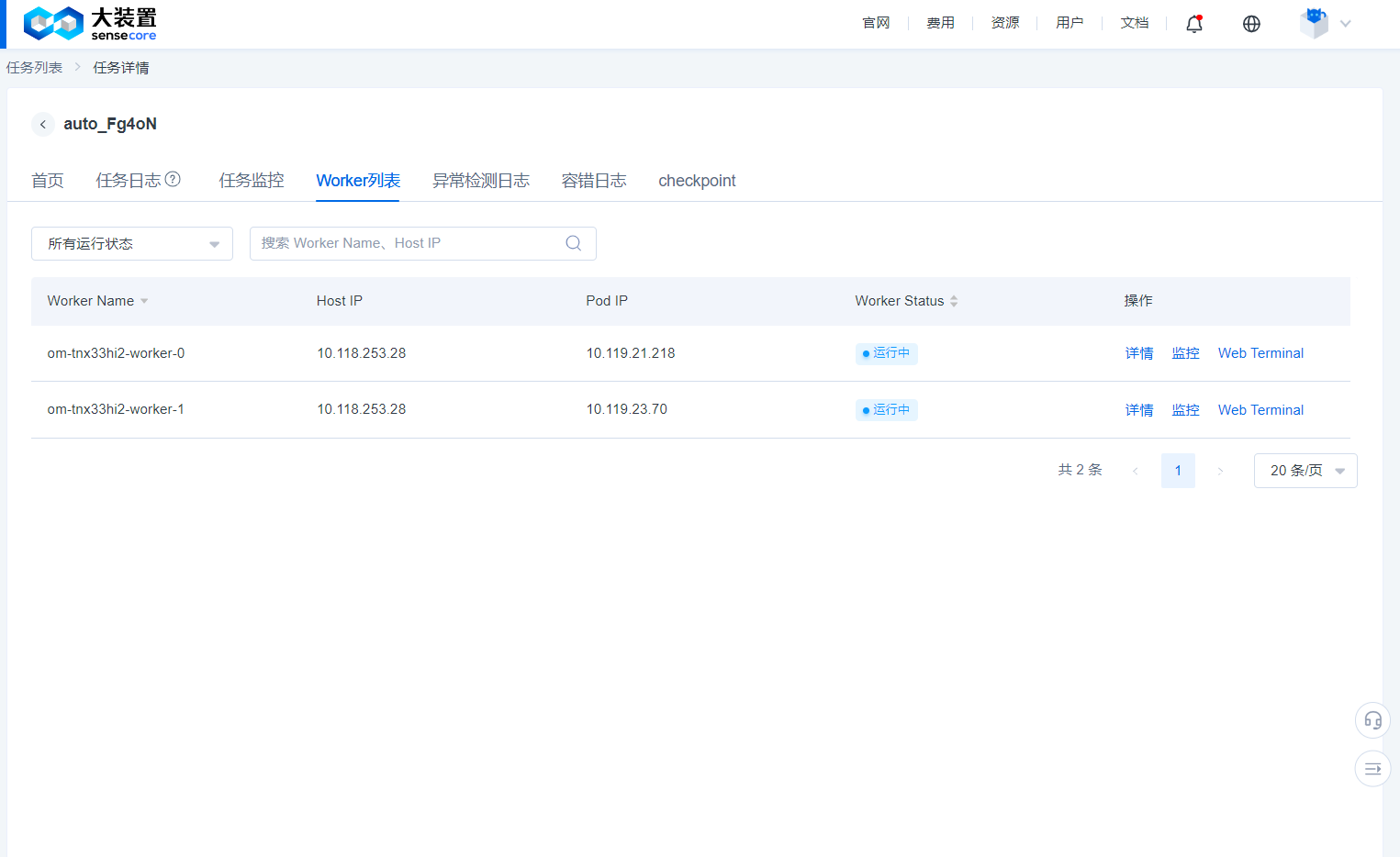This screenshot has height=857, width=1400.
Task: Open the globe language switcher
Action: coord(1251,24)
